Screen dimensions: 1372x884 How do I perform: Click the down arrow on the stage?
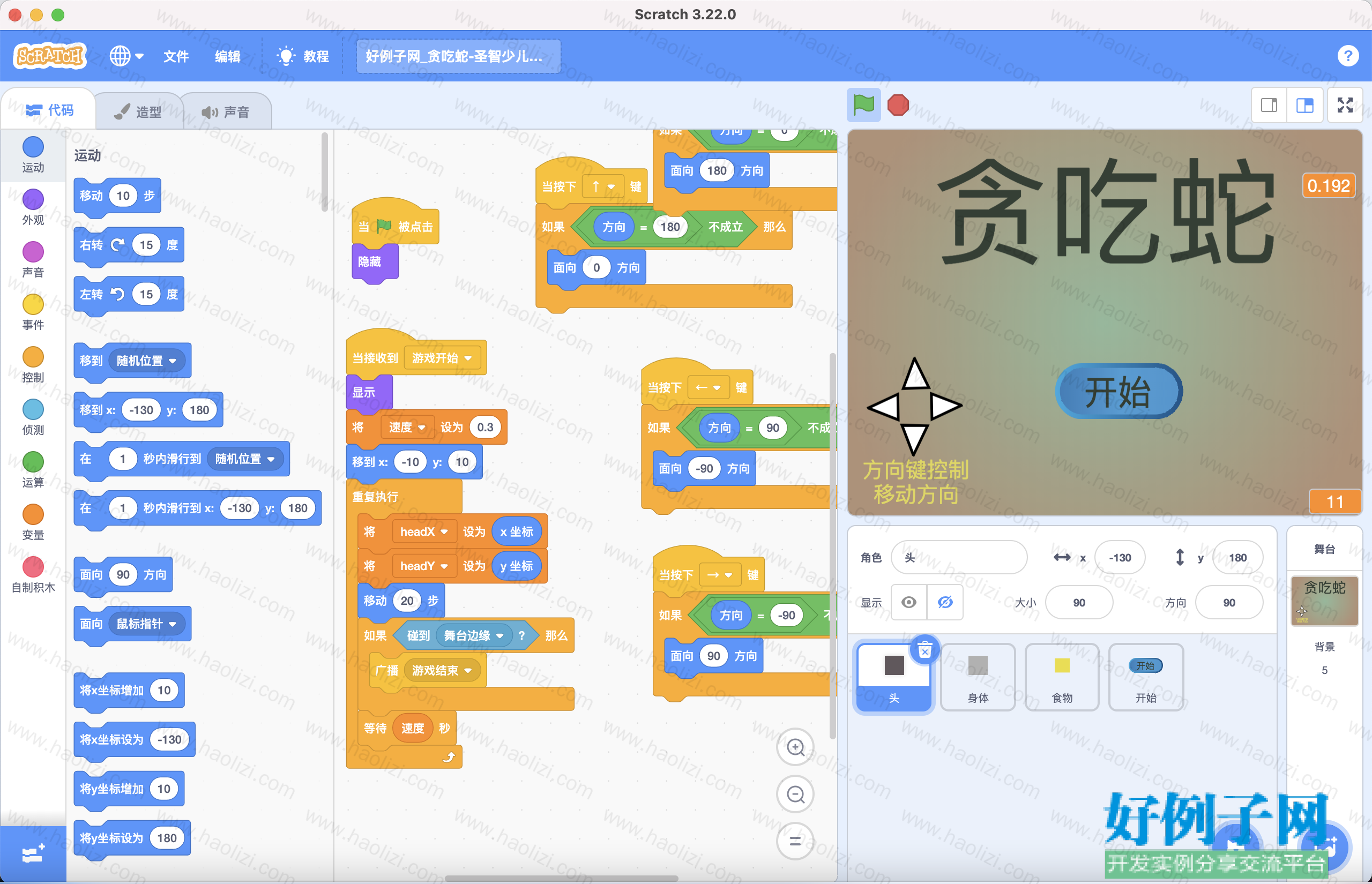[x=914, y=440]
